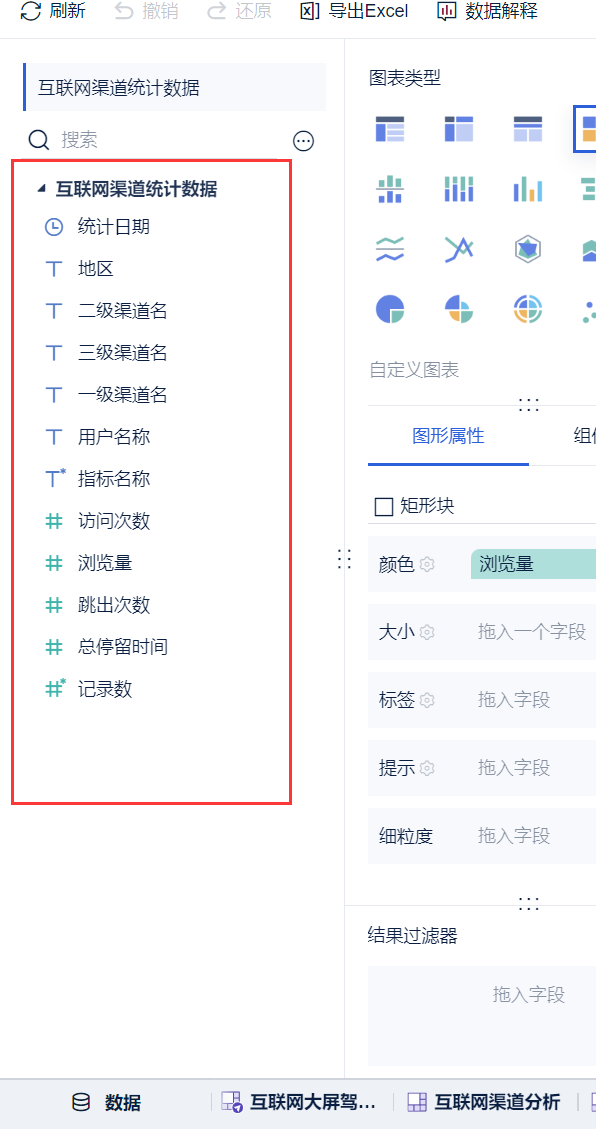This screenshot has height=1129, width=596.
Task: Click the 细粒度 拖入字段 drop area
Action: [533, 836]
